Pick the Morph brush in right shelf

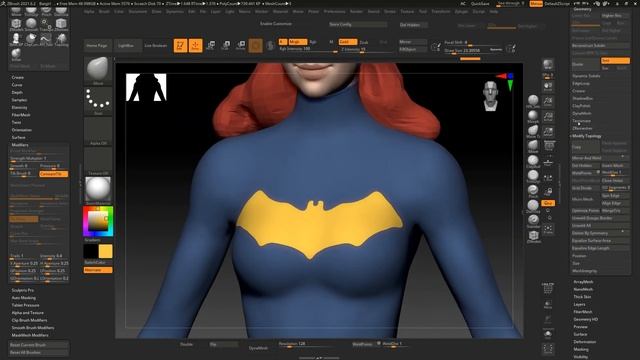[x=533, y=116]
